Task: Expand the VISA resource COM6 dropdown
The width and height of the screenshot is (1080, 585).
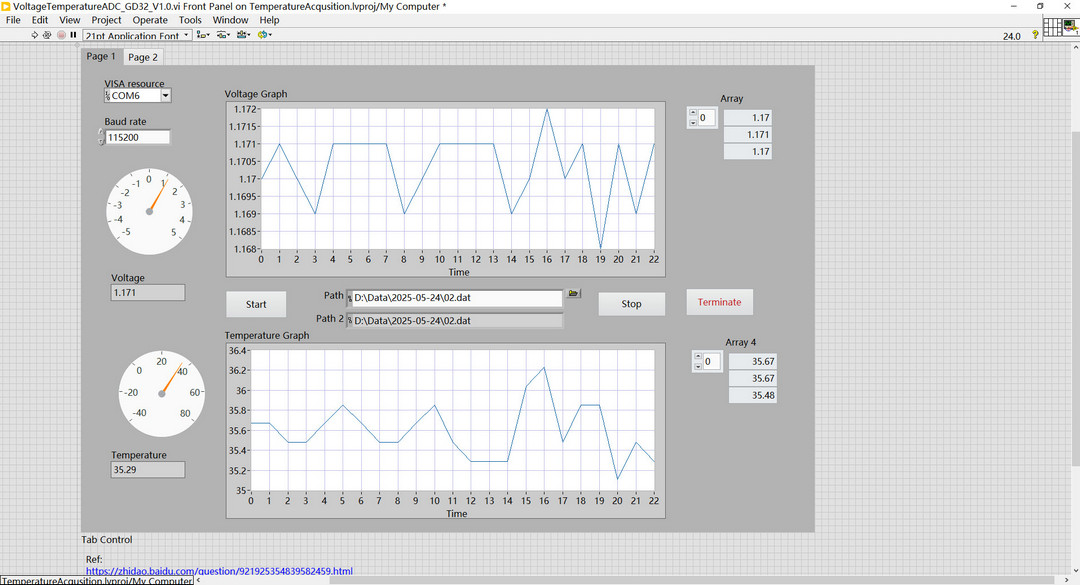Action: coord(165,96)
